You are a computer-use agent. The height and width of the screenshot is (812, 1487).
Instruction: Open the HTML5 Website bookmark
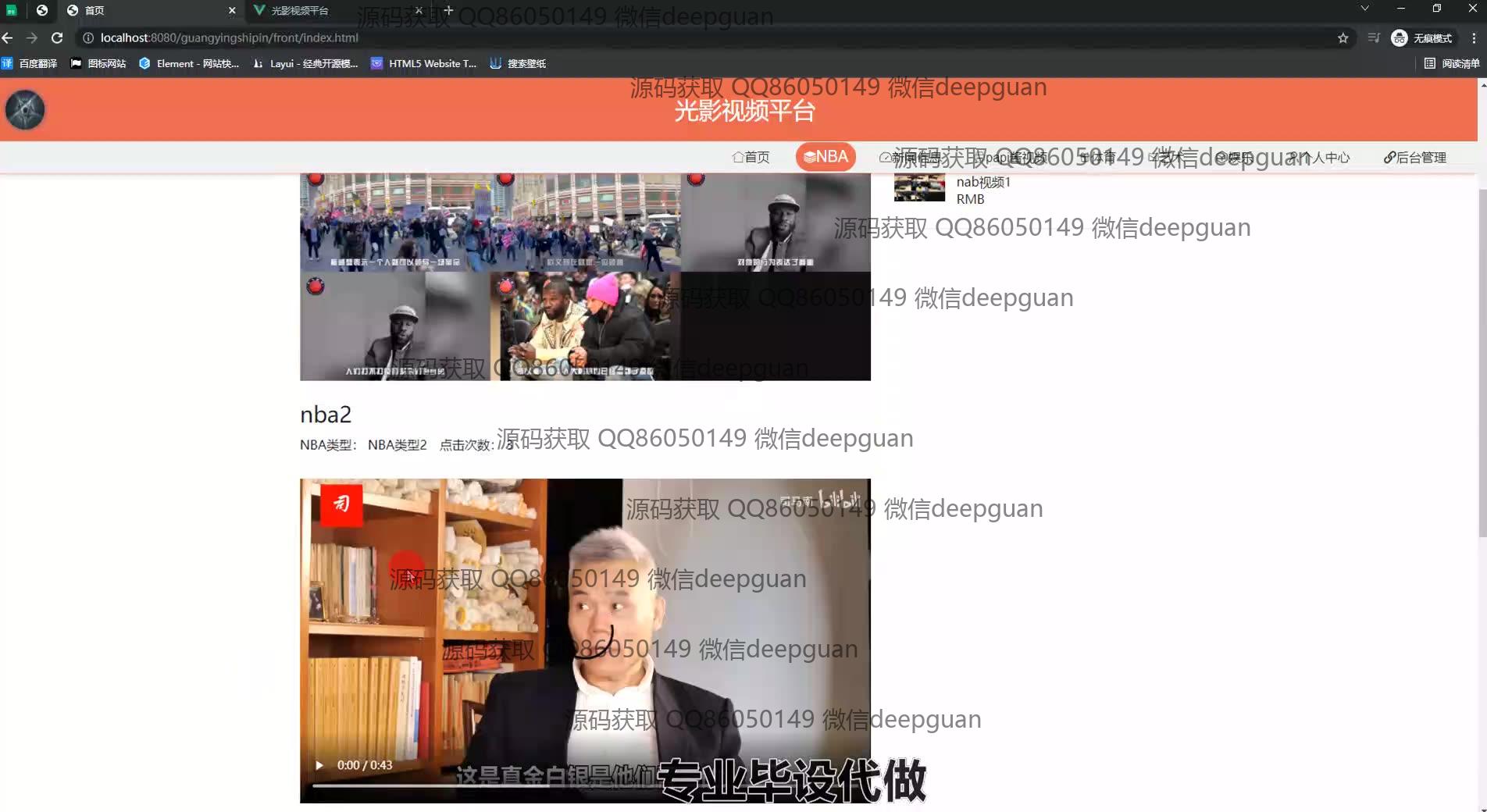point(424,63)
